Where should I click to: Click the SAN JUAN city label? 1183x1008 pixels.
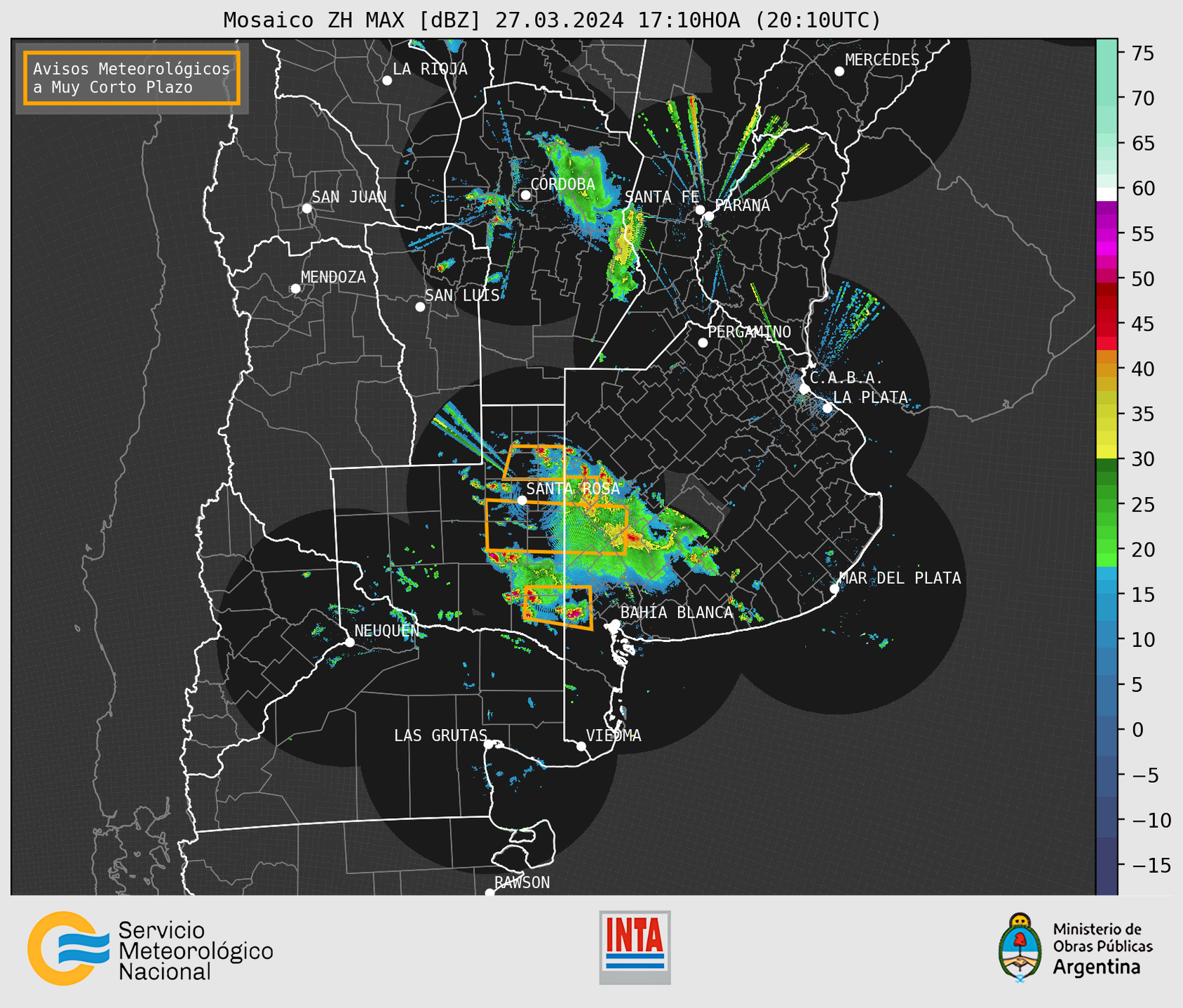(x=349, y=197)
